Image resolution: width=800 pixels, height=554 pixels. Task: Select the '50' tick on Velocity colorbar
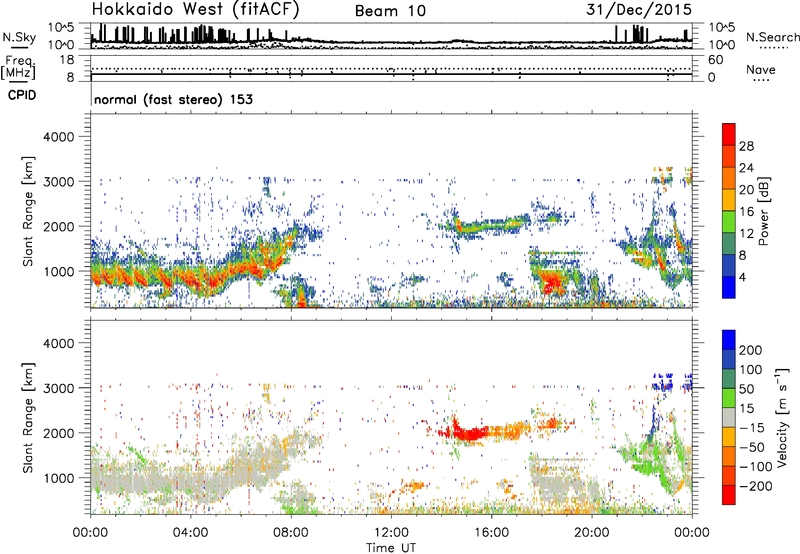point(746,389)
